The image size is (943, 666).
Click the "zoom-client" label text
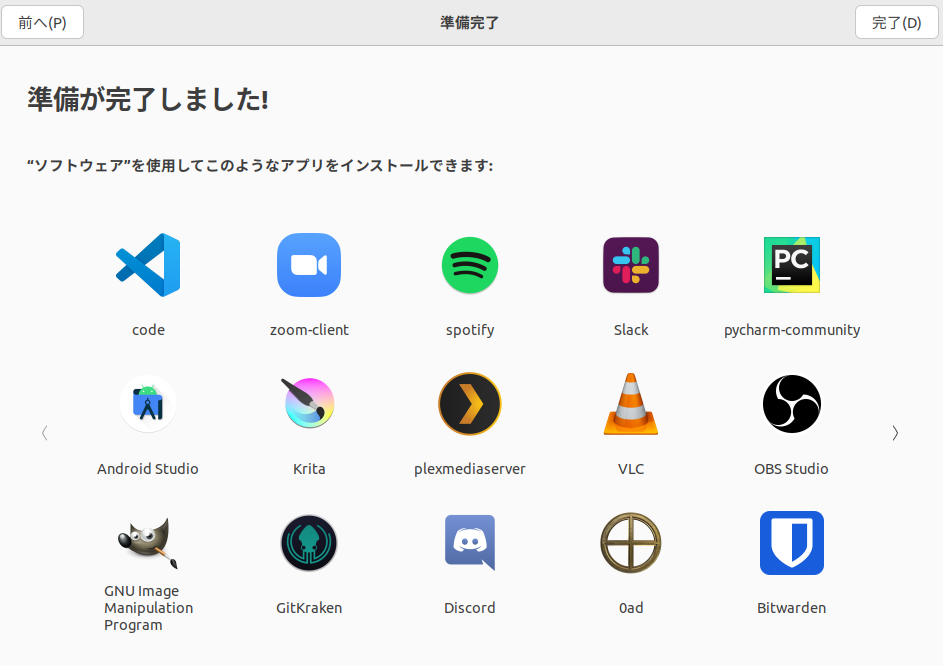(309, 330)
